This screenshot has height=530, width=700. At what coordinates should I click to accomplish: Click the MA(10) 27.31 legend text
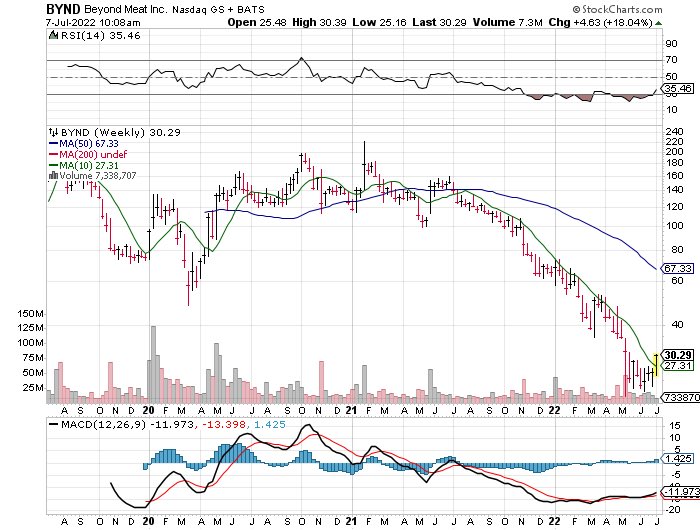pyautogui.click(x=89, y=165)
